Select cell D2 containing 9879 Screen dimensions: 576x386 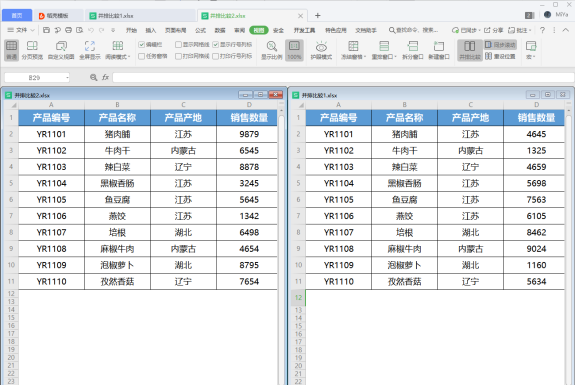click(x=249, y=134)
